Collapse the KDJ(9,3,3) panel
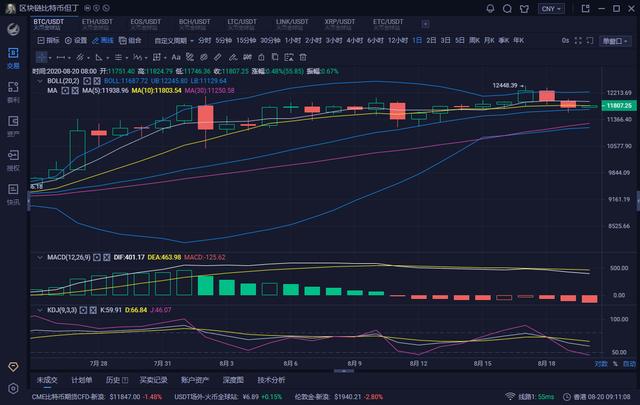The image size is (640, 405). [x=40, y=310]
